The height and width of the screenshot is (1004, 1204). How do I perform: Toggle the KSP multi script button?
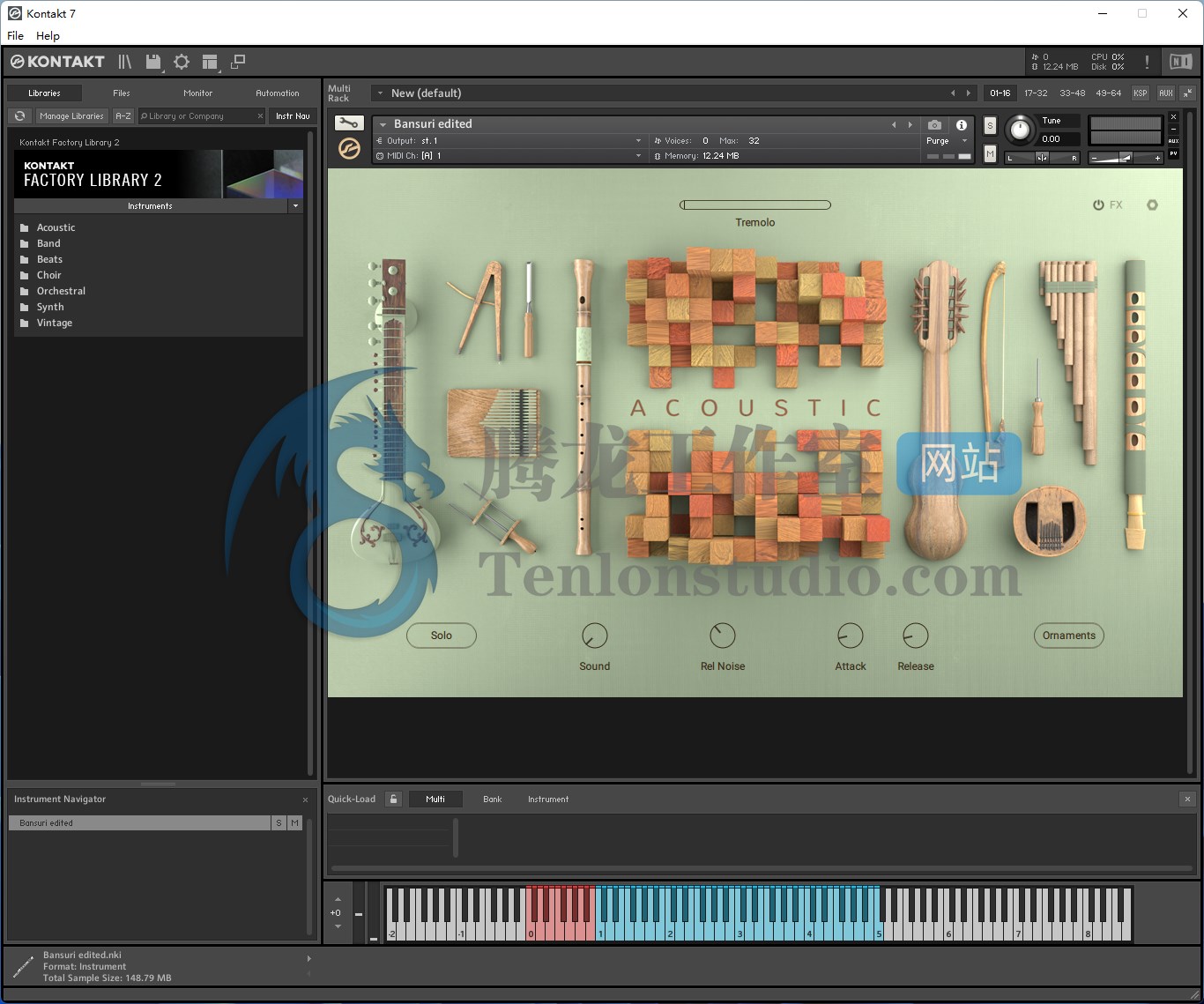(1141, 93)
